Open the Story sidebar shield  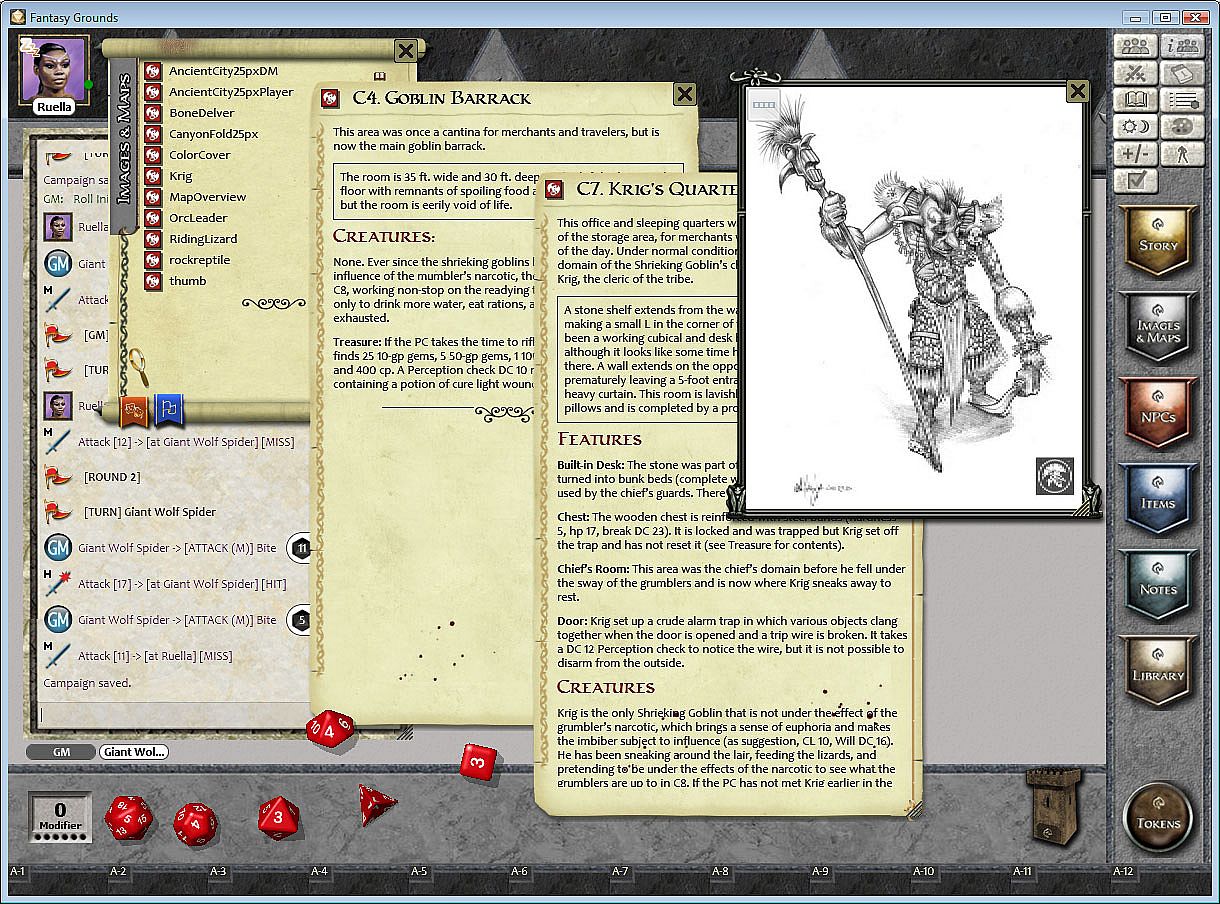(x=1158, y=243)
